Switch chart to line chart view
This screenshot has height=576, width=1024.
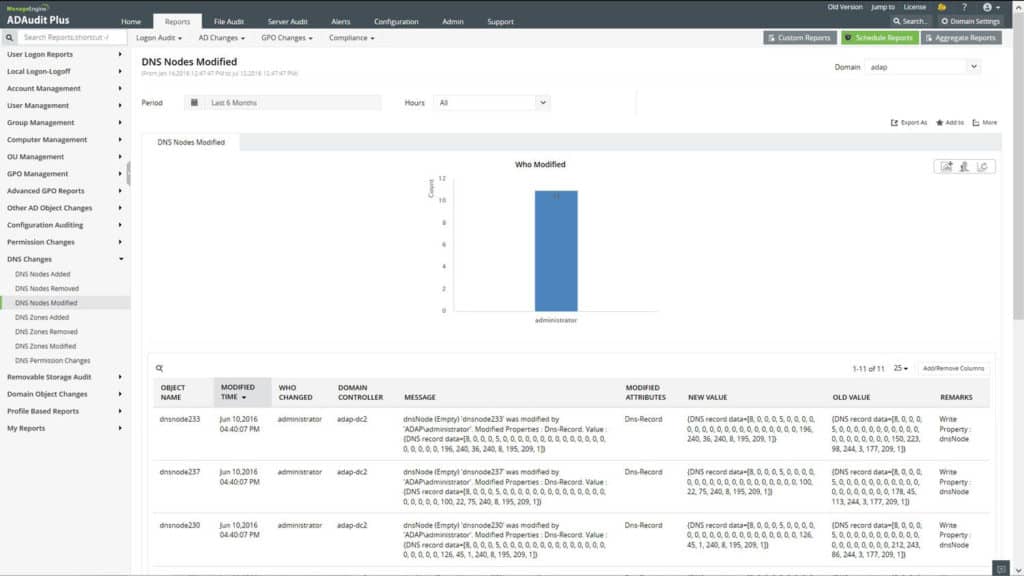coord(982,166)
